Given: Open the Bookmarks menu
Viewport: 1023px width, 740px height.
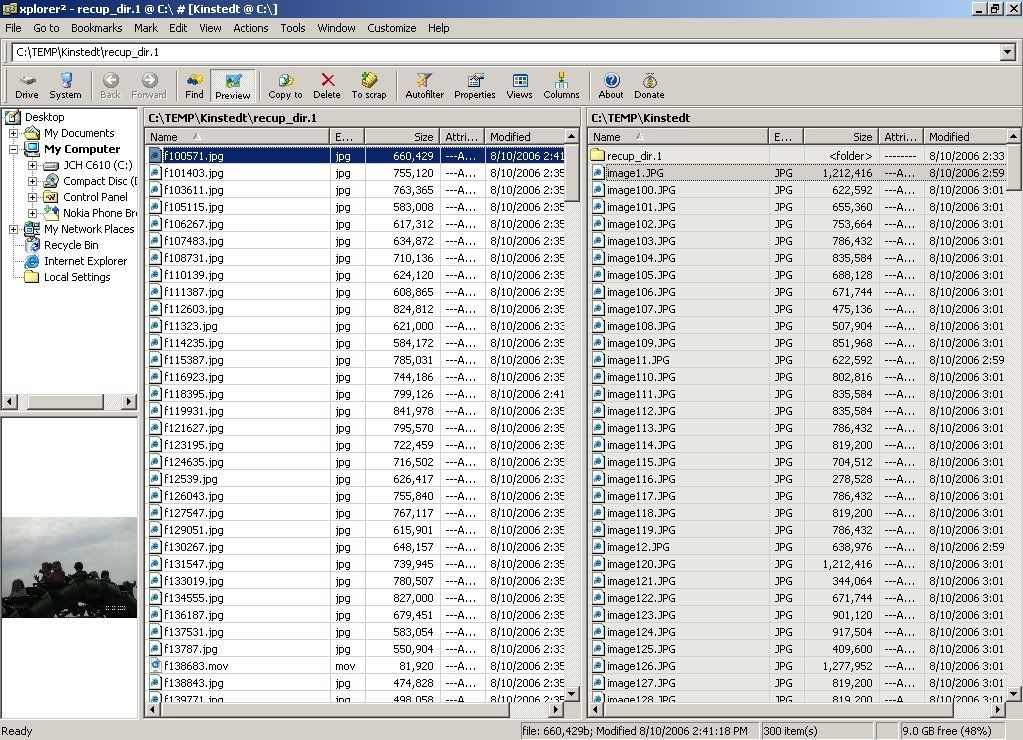Looking at the screenshot, I should (x=96, y=28).
